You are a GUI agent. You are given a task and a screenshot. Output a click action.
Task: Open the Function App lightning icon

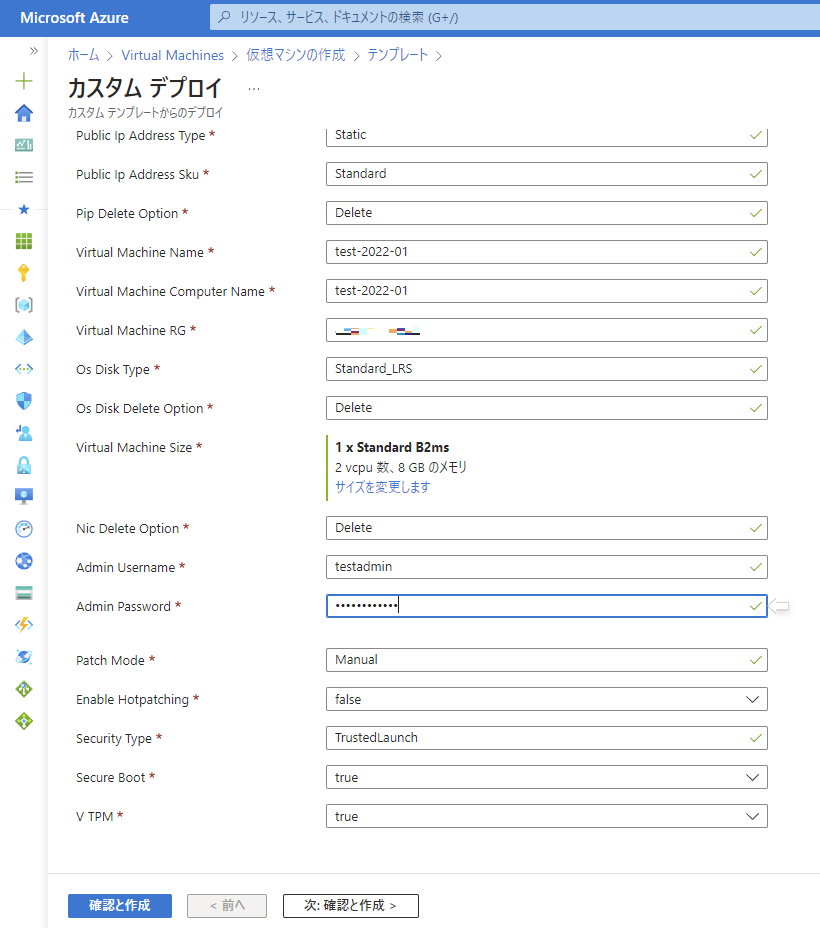pos(24,625)
